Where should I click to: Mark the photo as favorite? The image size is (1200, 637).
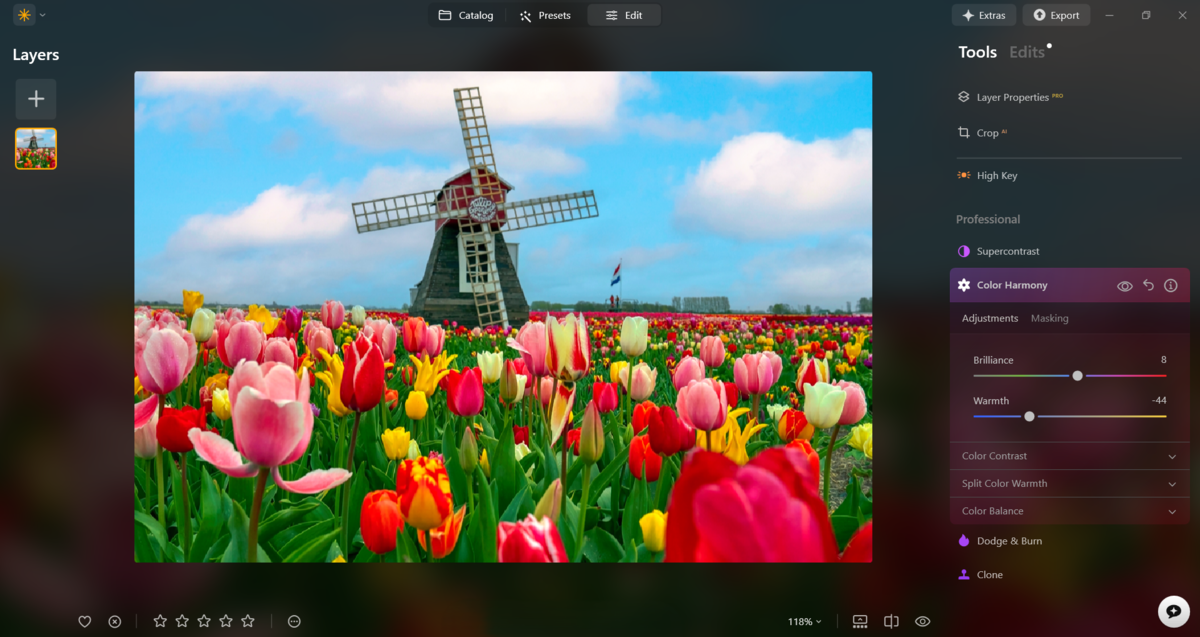85,620
